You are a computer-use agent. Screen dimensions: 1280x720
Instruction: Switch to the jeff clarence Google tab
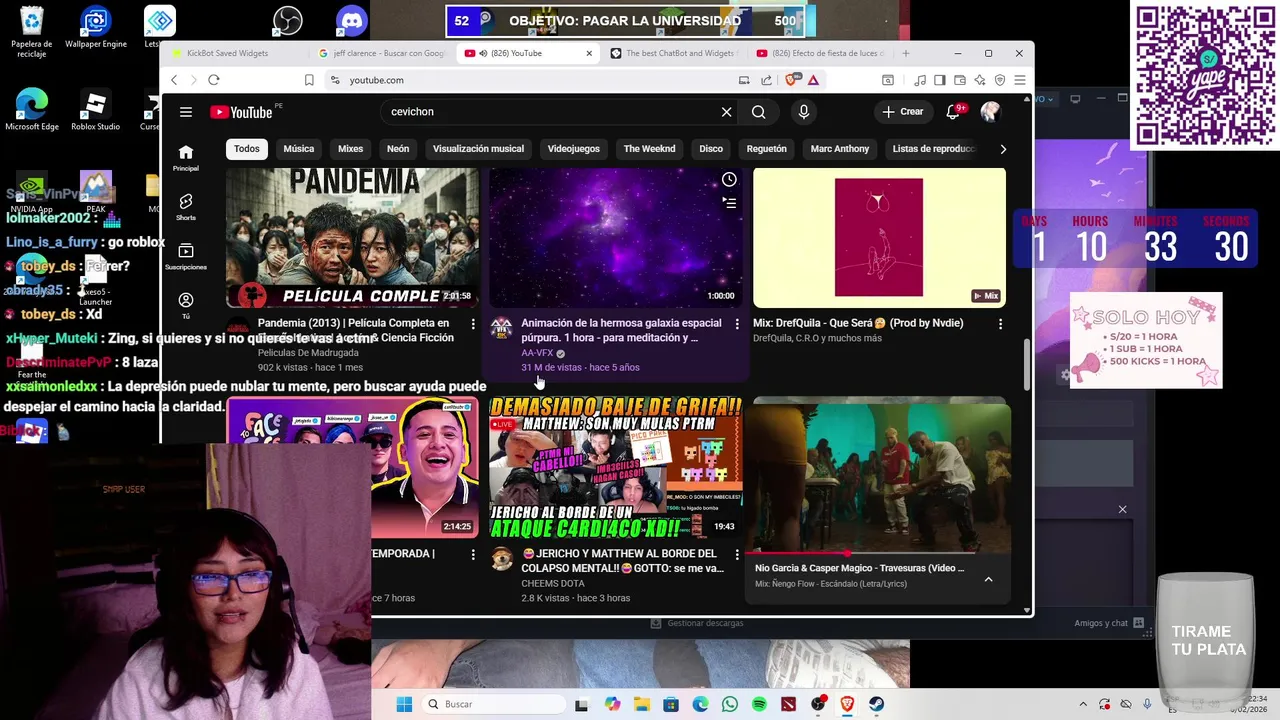point(380,53)
